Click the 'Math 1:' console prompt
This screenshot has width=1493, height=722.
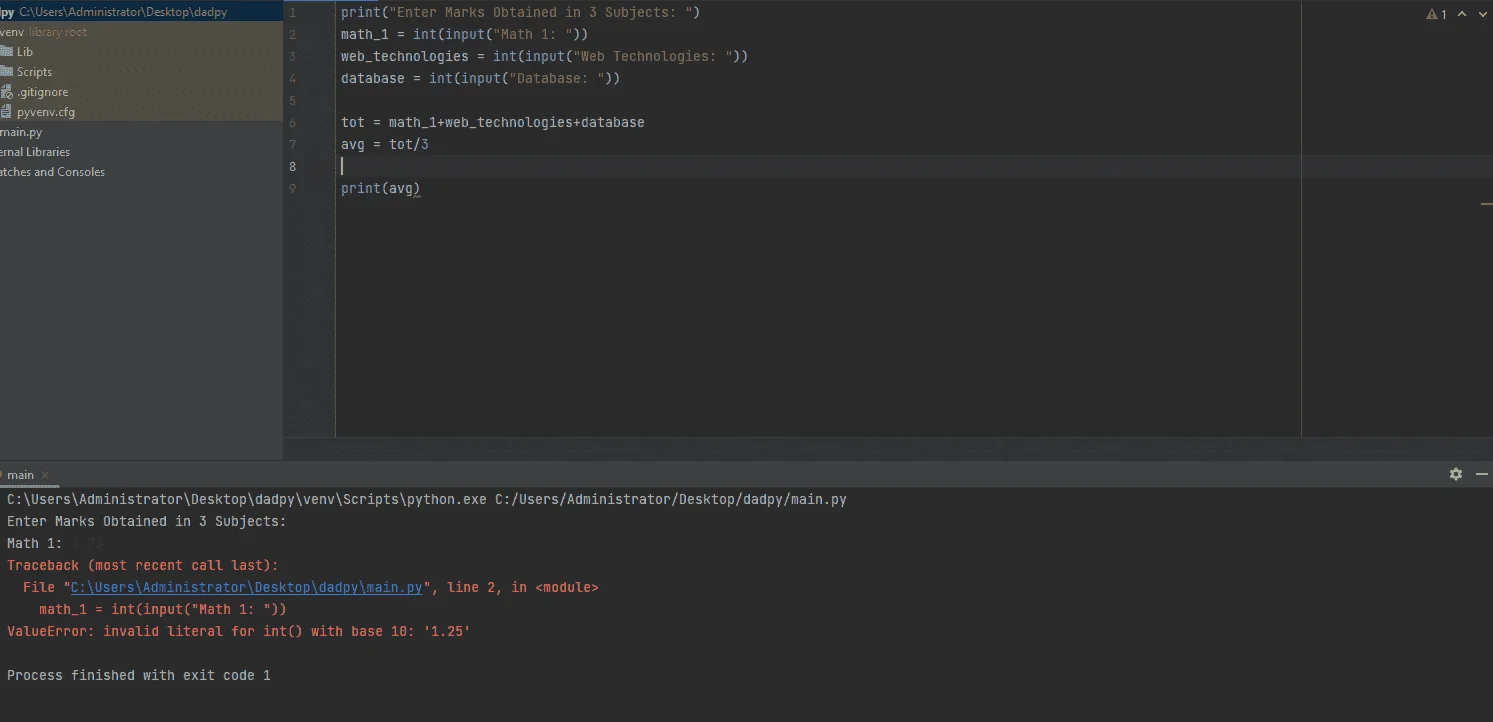pos(35,543)
